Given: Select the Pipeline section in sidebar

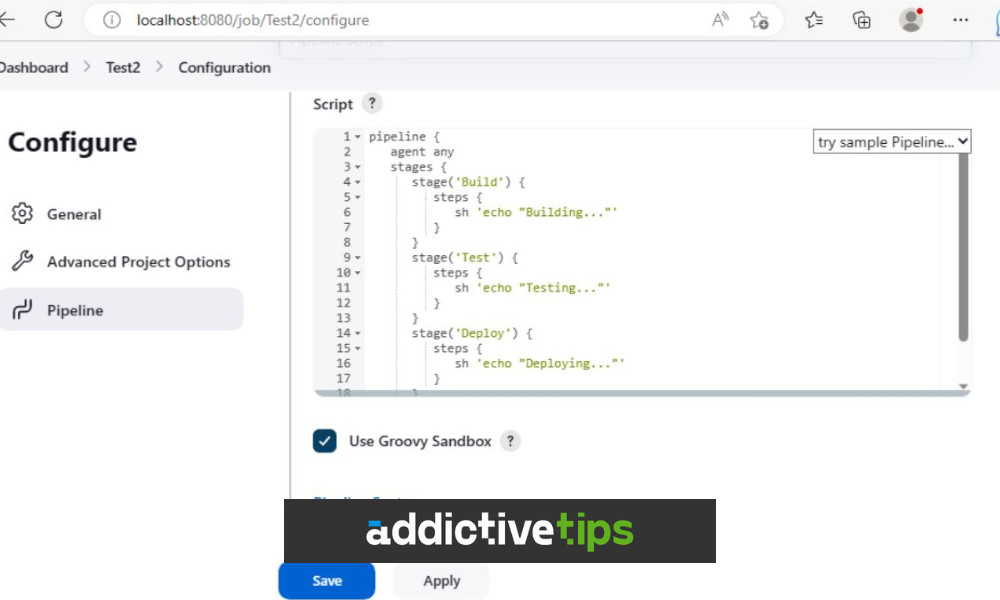Looking at the screenshot, I should click(x=75, y=309).
